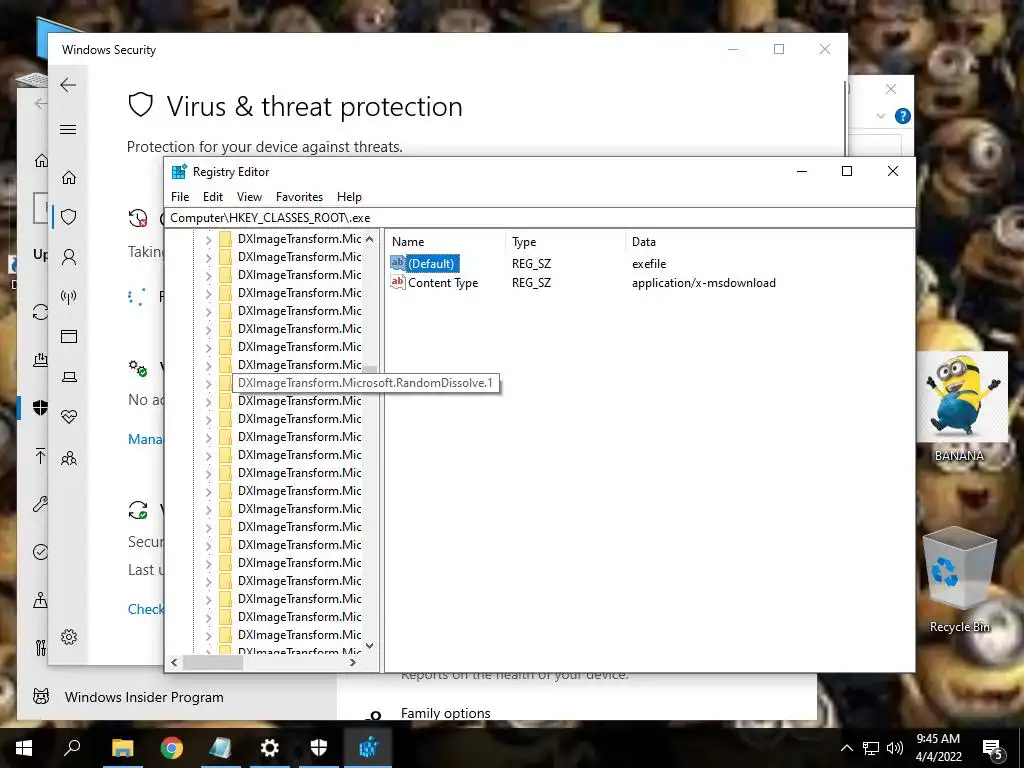The height and width of the screenshot is (768, 1024).
Task: Open the notification center in the taskbar
Action: 992,749
